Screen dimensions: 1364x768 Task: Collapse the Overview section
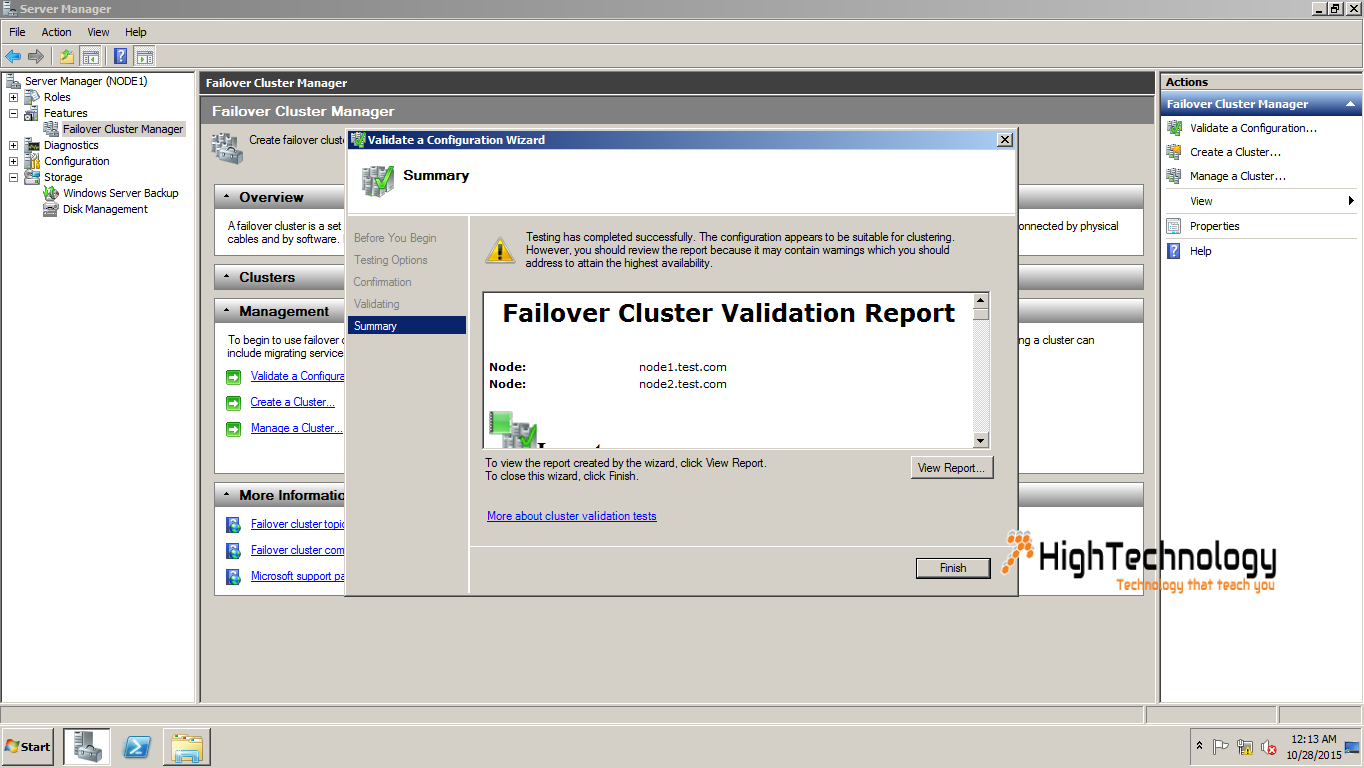pos(227,197)
